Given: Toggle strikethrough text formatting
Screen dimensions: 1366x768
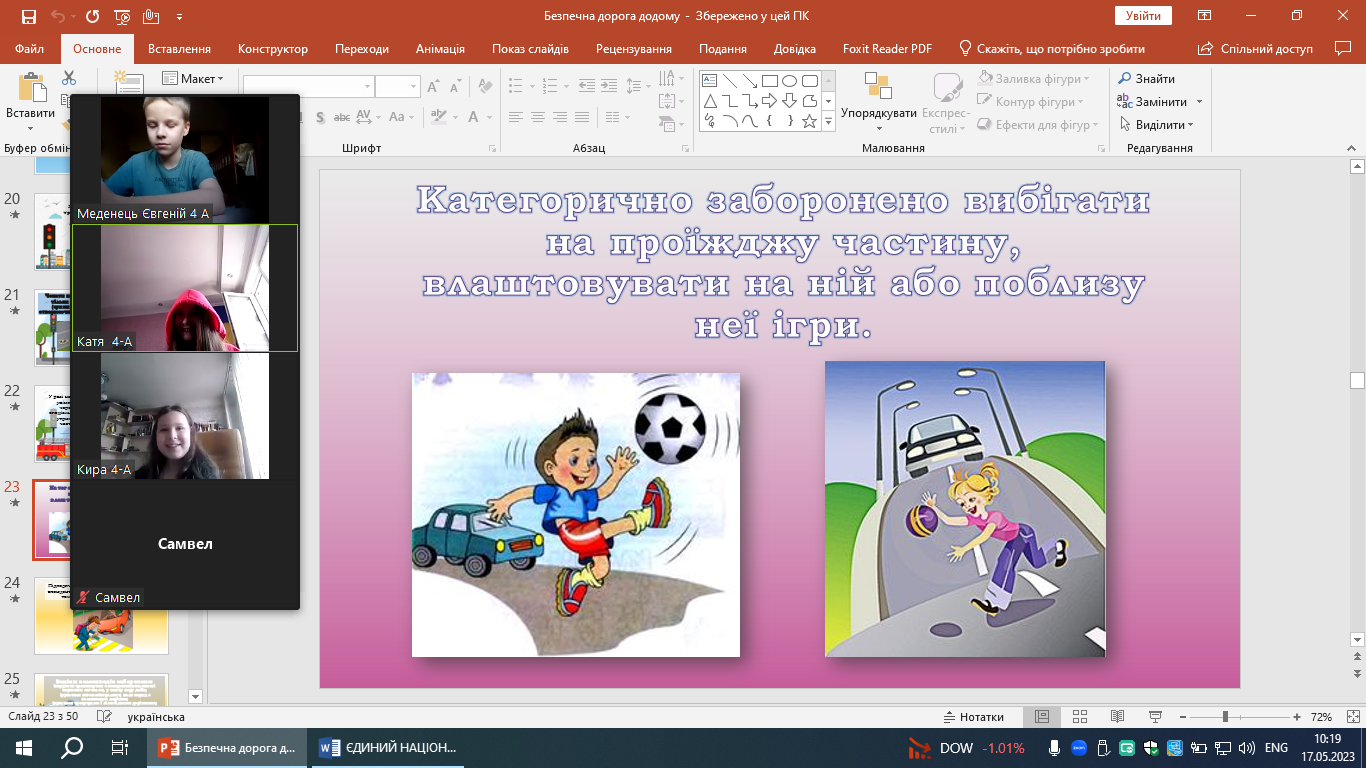Looking at the screenshot, I should click(x=342, y=117).
